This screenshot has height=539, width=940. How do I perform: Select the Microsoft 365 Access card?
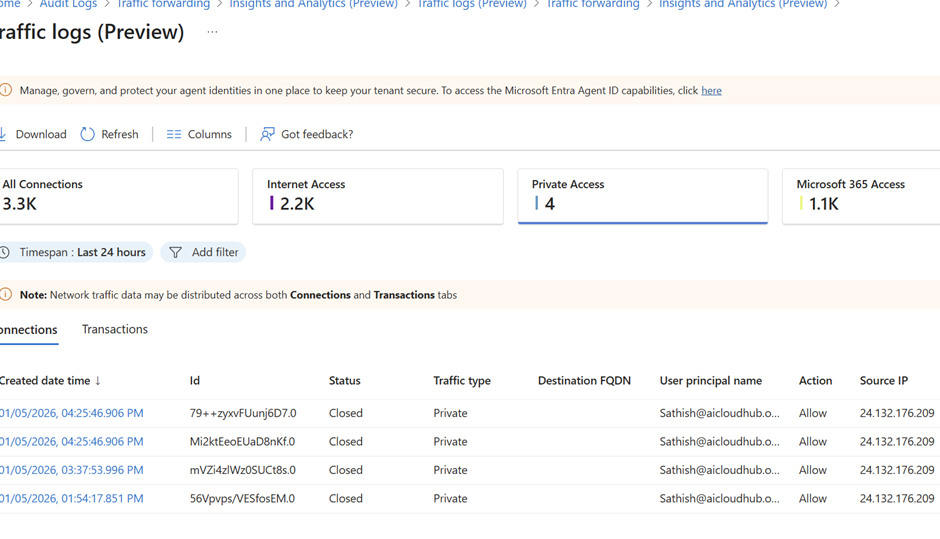(x=860, y=196)
